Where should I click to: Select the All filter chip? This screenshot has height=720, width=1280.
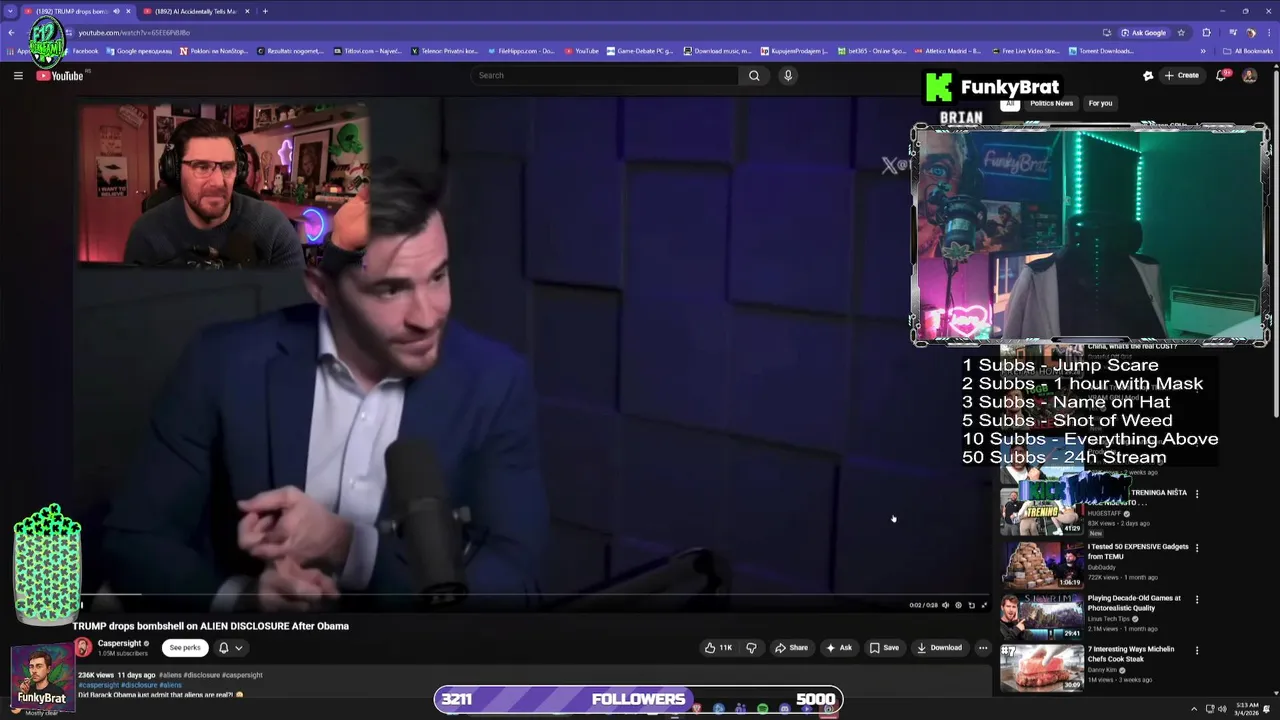tap(1010, 103)
